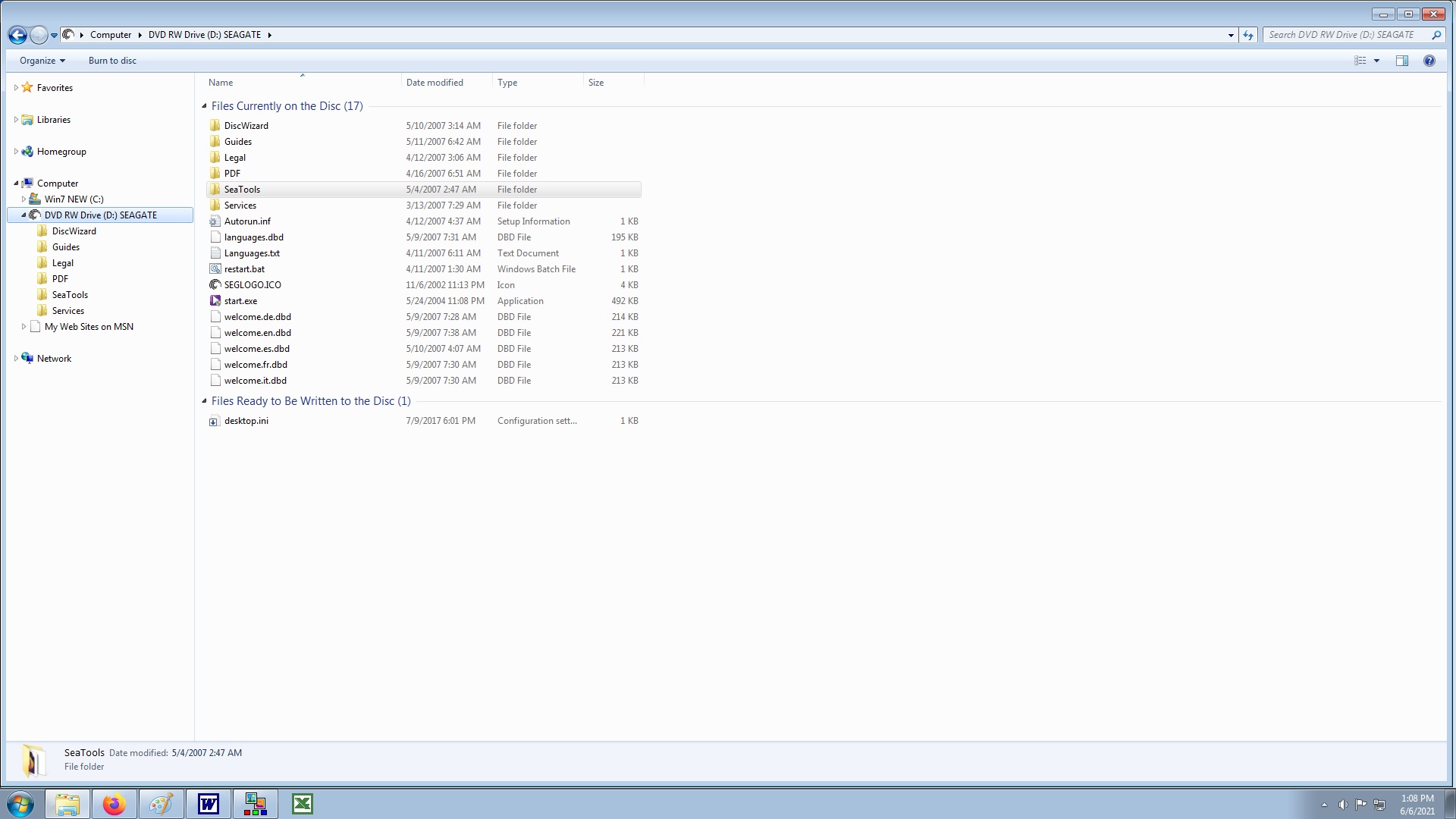Collapse Files Ready to Be Written group
This screenshot has height=819, width=1456.
[x=204, y=401]
